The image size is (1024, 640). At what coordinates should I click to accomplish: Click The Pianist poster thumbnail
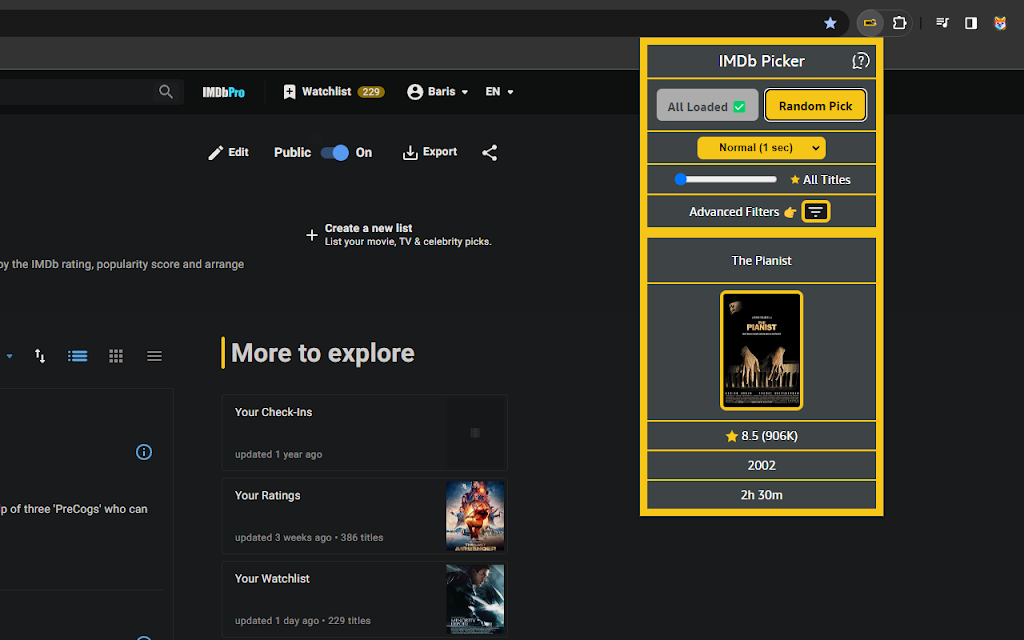click(761, 351)
